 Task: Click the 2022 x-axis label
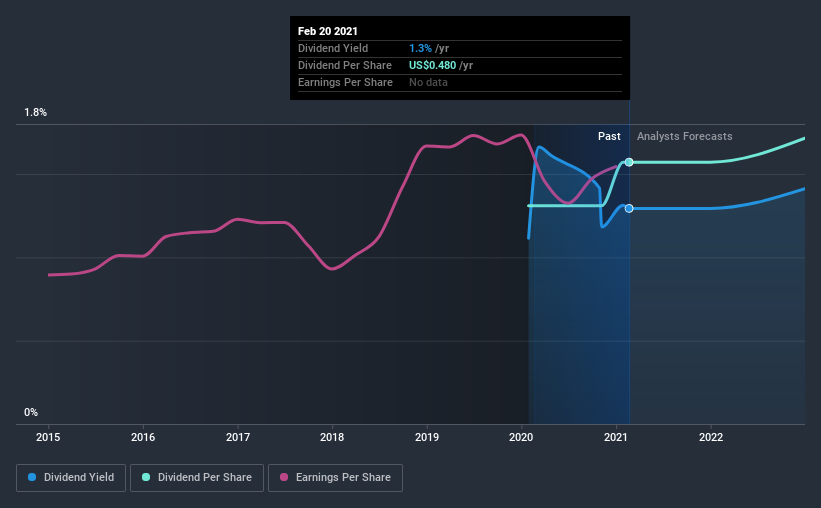(711, 437)
